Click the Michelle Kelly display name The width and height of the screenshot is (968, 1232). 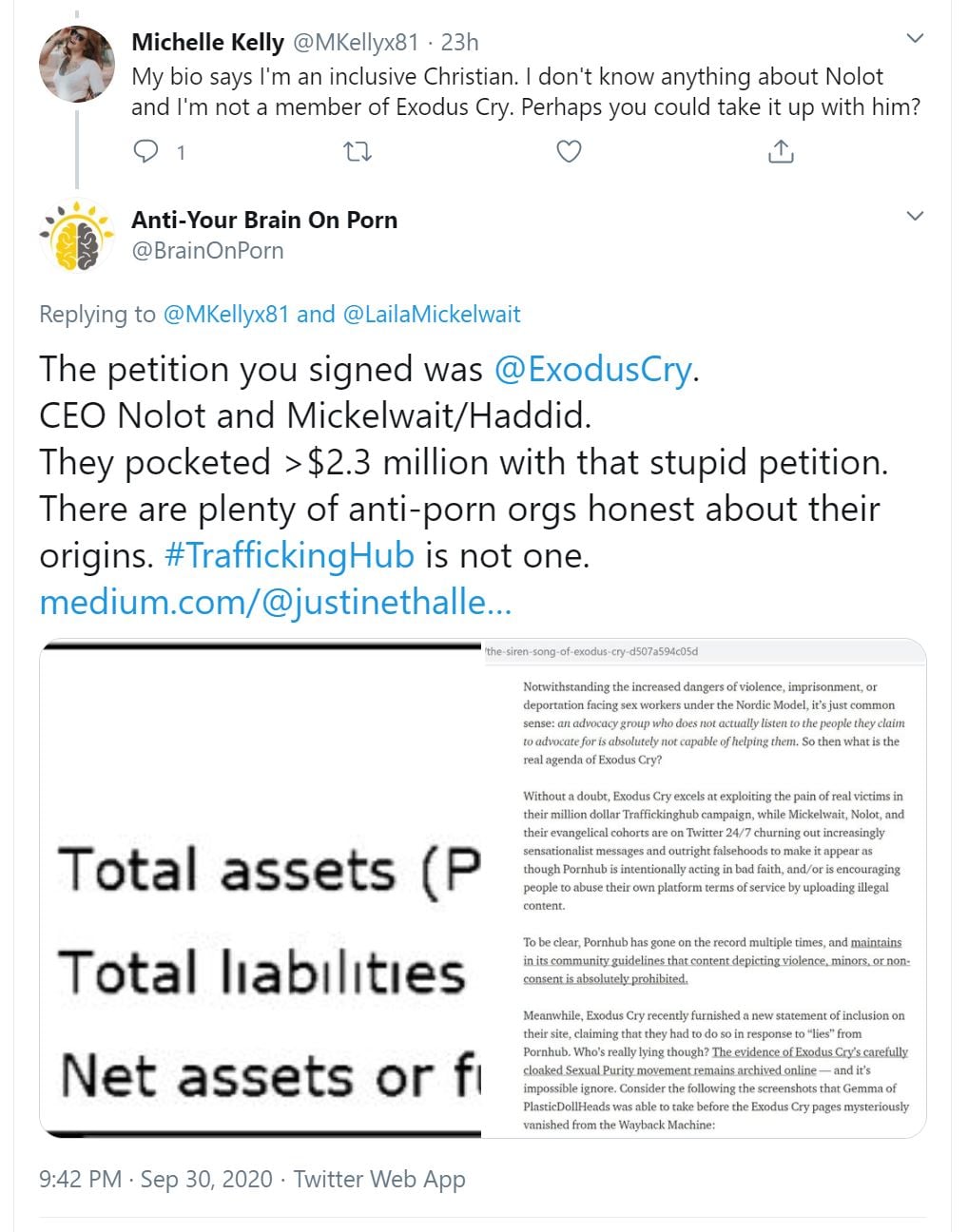(207, 43)
